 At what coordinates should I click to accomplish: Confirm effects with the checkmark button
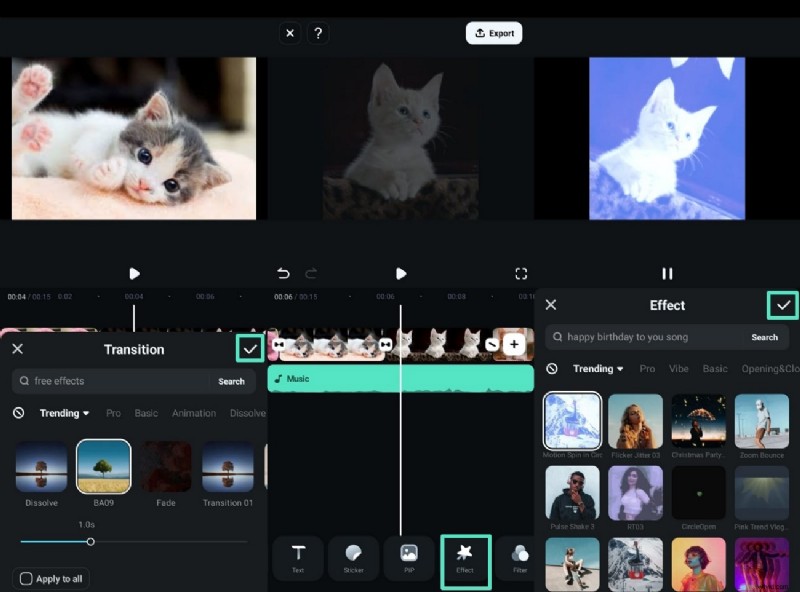coord(782,305)
